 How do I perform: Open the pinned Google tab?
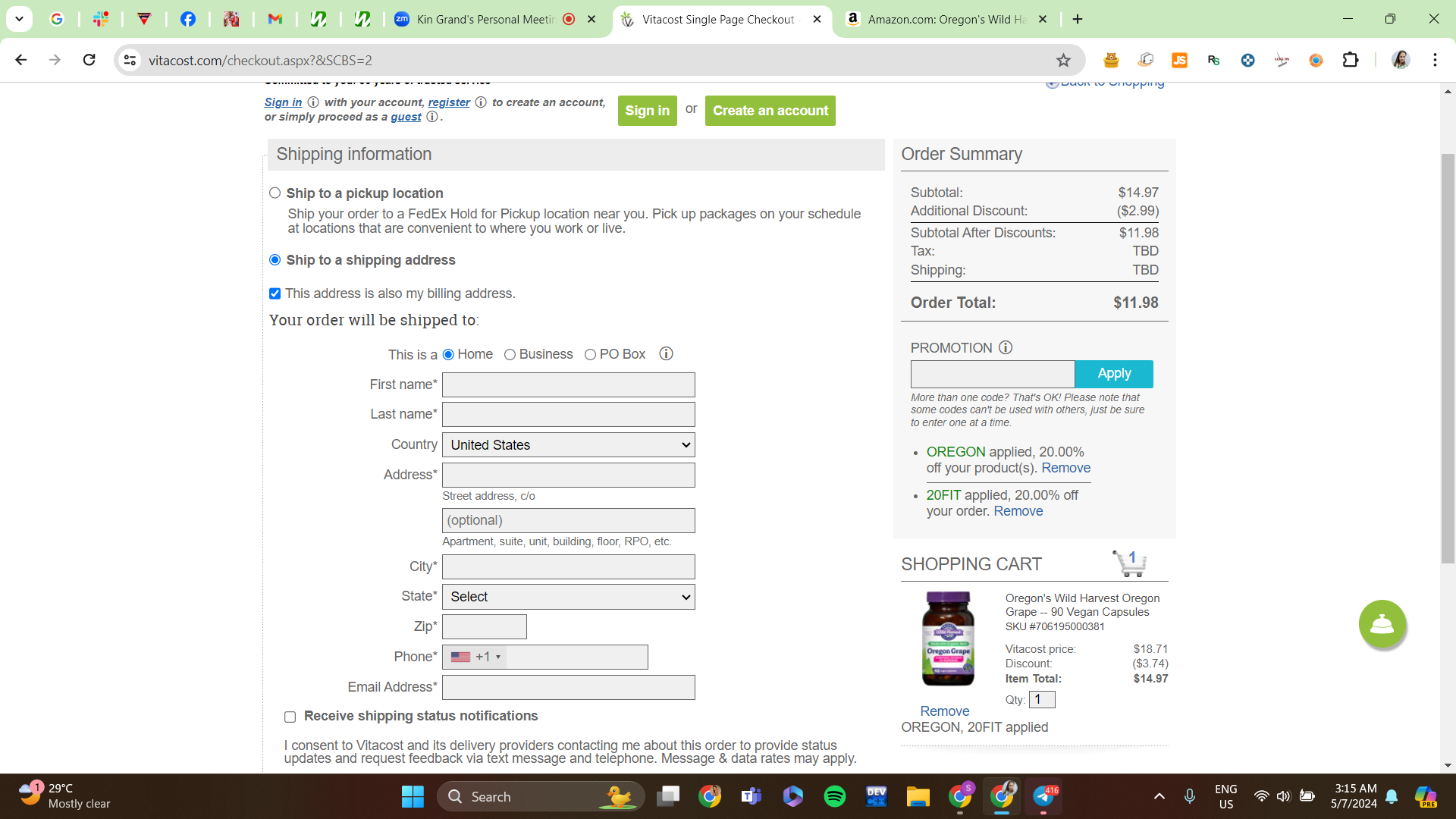(x=57, y=19)
